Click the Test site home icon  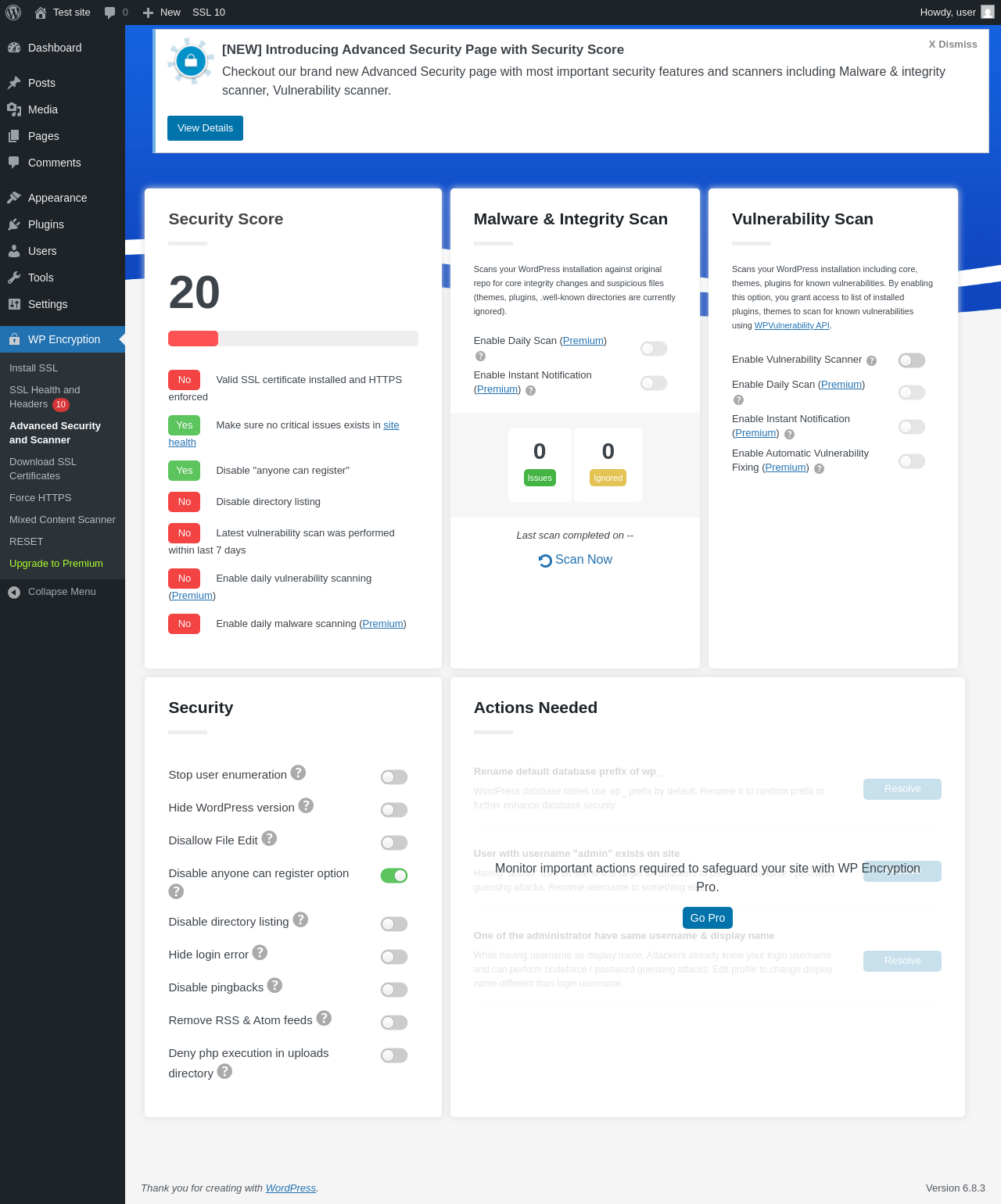(41, 13)
